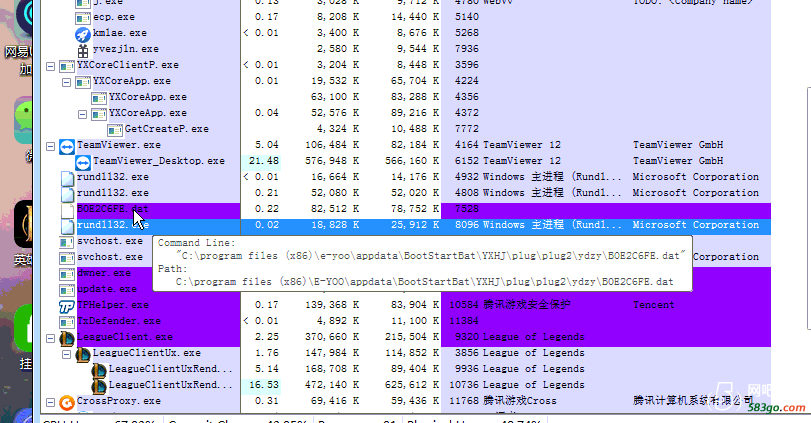811x423 pixels.
Task: Select the yvezjln.exe process name
Action: click(x=126, y=49)
